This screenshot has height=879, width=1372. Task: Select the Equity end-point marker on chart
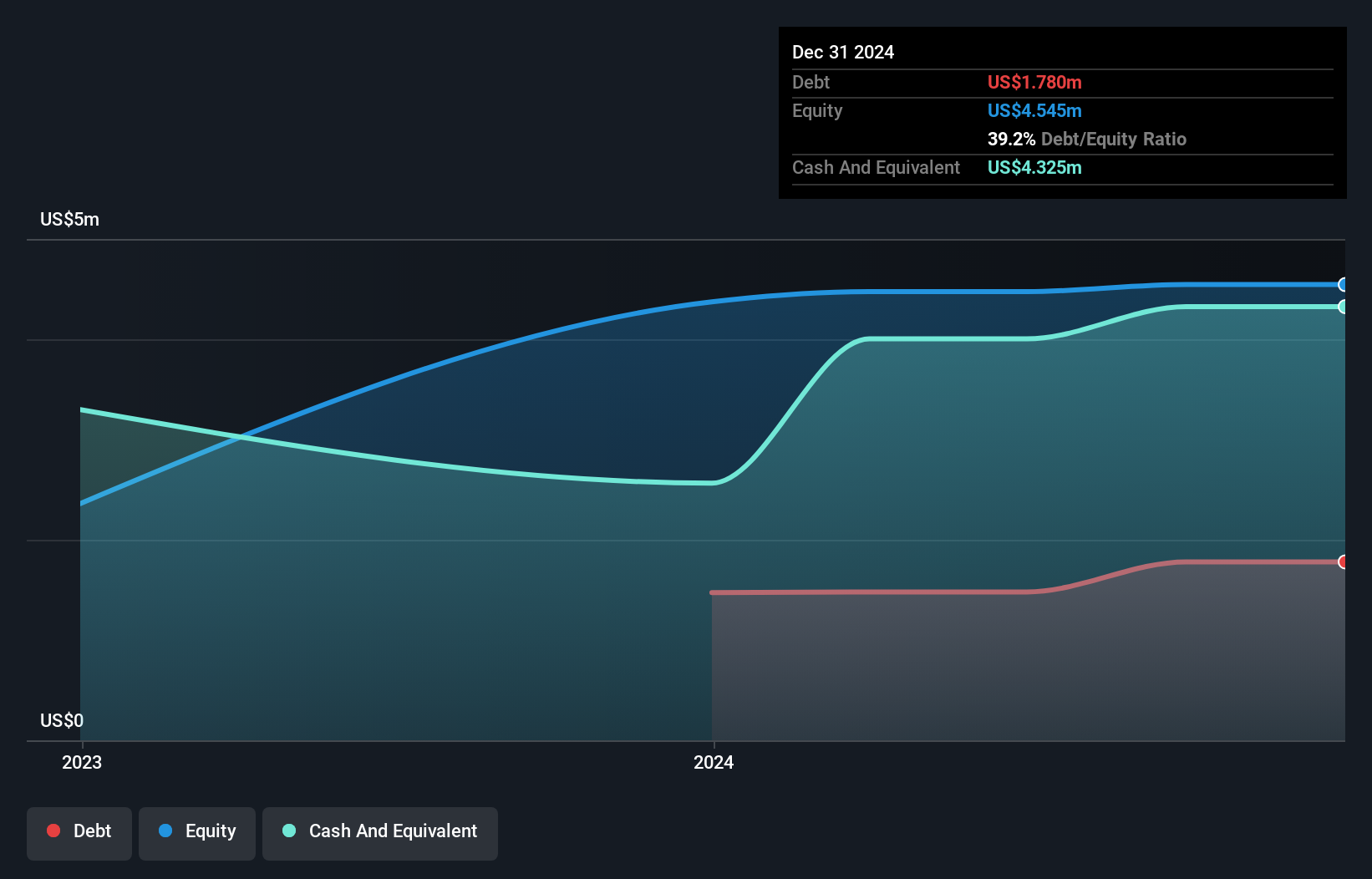(1343, 285)
